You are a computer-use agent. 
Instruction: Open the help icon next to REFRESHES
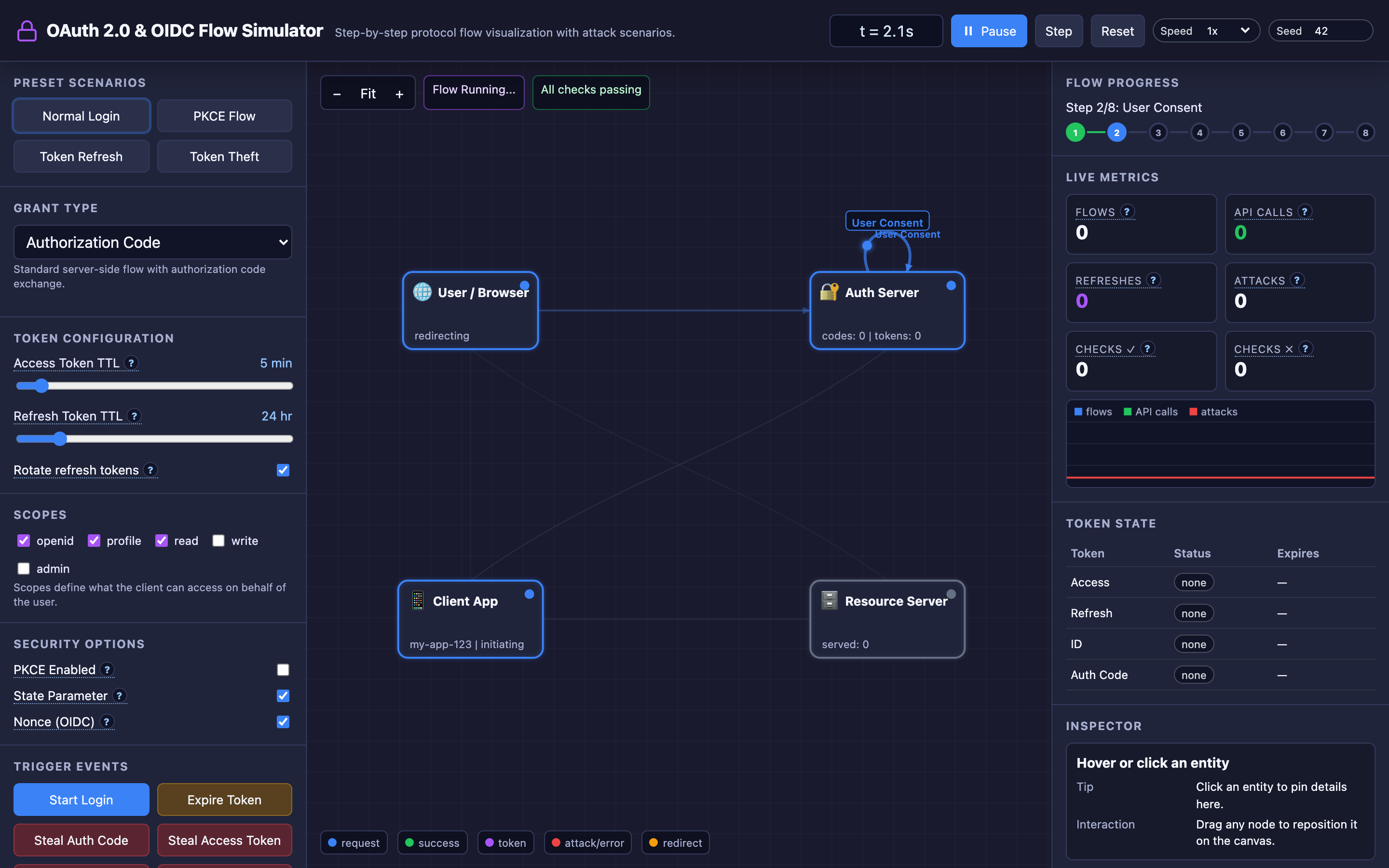coord(1153,280)
